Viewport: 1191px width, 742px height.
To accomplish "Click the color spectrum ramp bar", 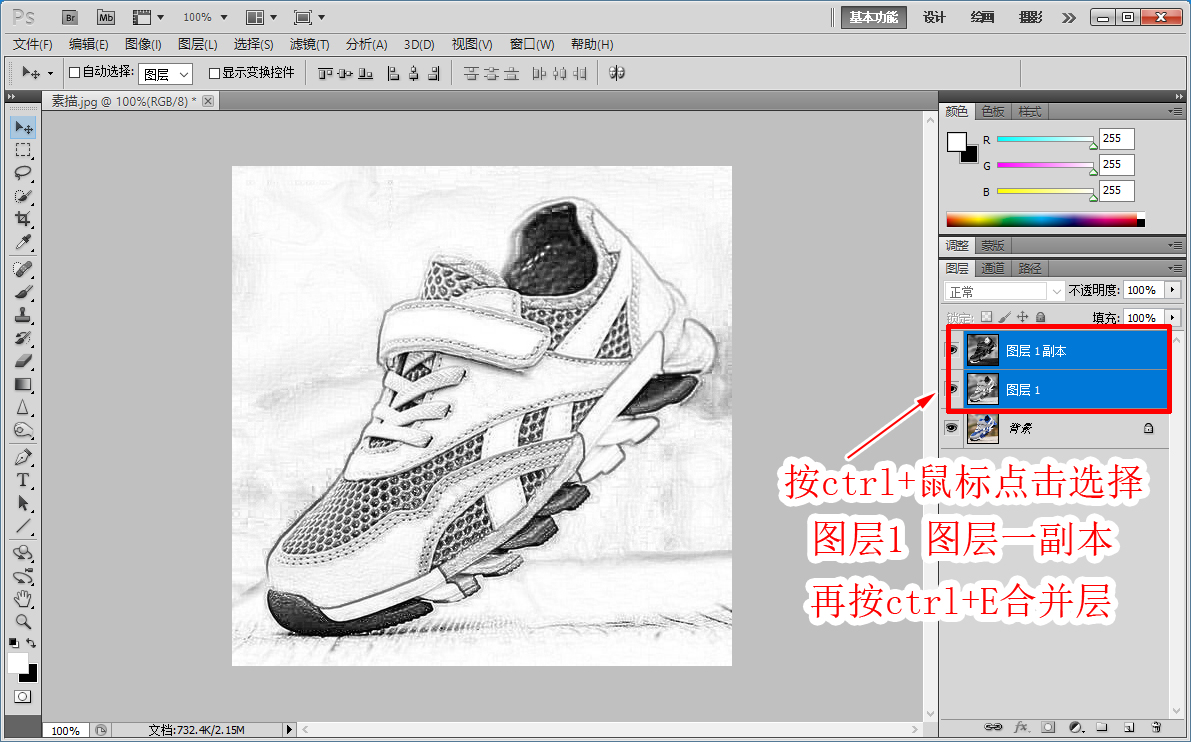I will tap(1042, 220).
